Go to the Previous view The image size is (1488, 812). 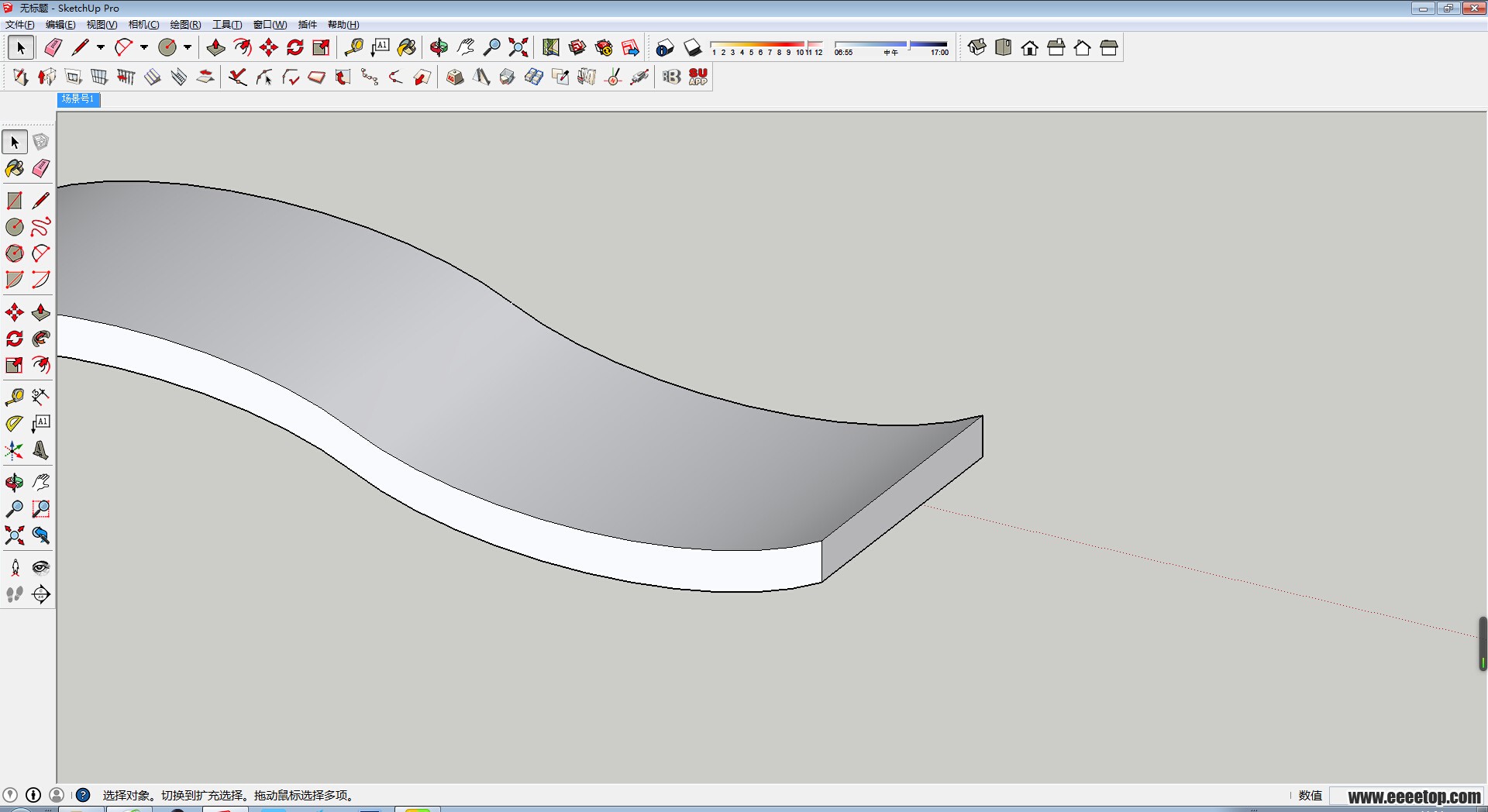[41, 535]
